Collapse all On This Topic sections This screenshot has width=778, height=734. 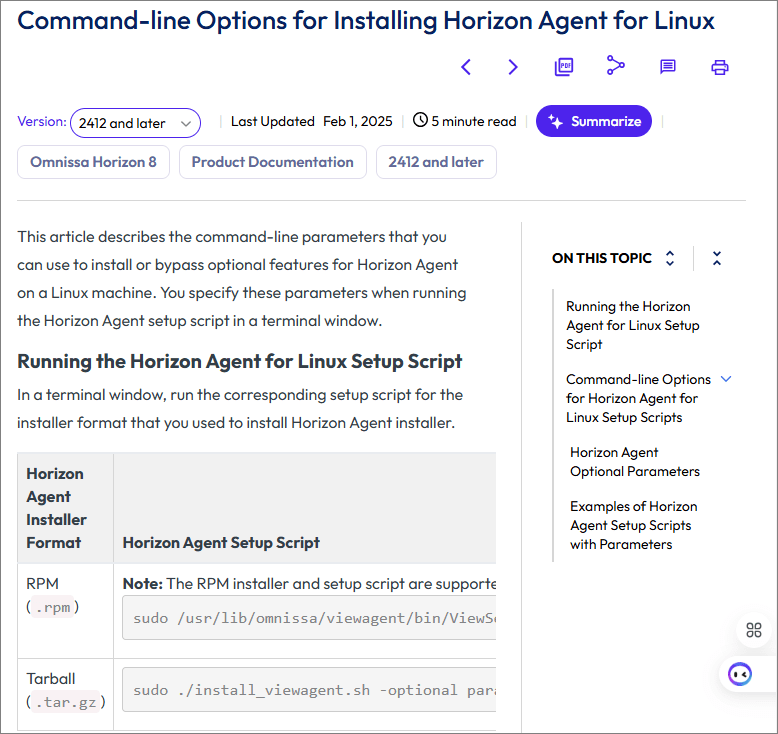(x=717, y=258)
